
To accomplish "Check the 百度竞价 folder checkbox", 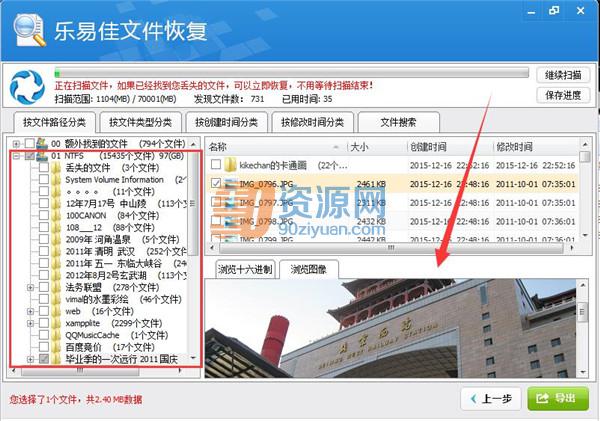I will [44, 347].
